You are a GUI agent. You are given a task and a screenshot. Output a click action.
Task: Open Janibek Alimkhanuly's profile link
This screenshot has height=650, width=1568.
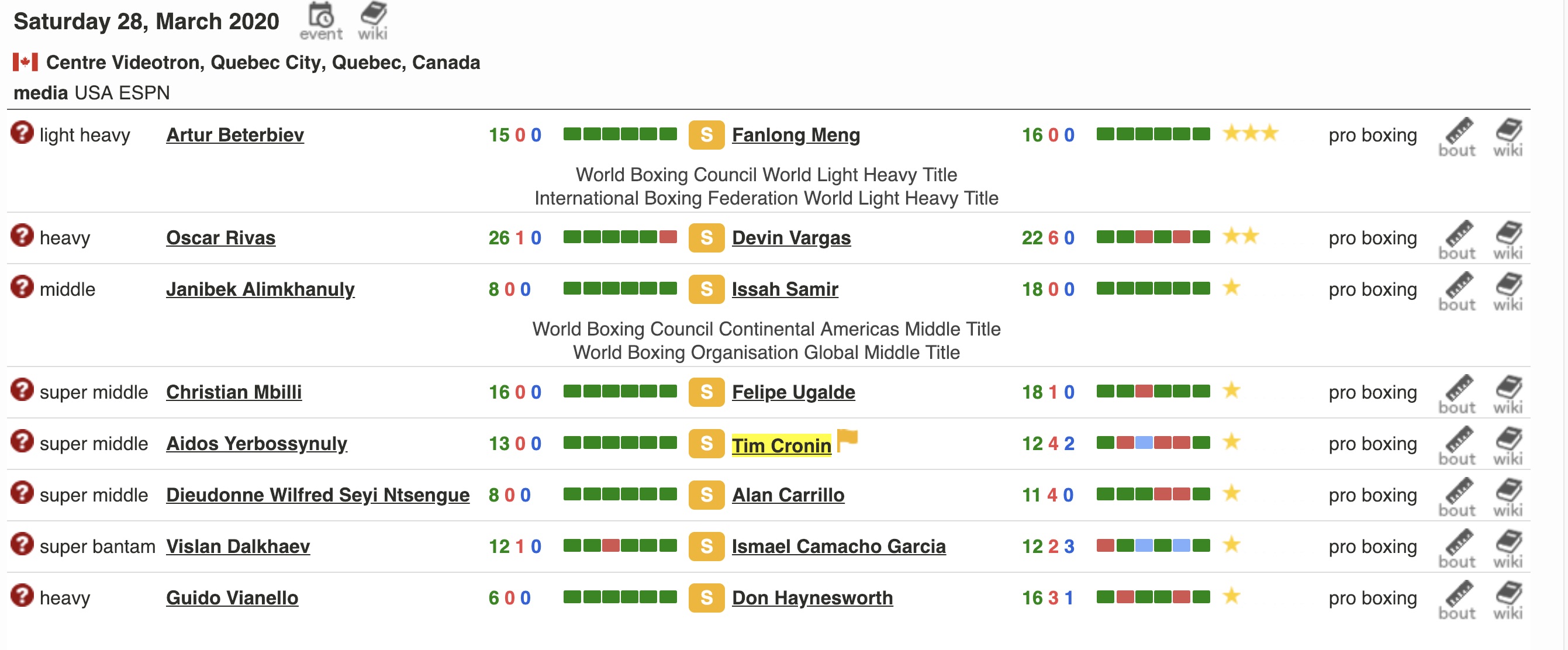click(x=260, y=289)
